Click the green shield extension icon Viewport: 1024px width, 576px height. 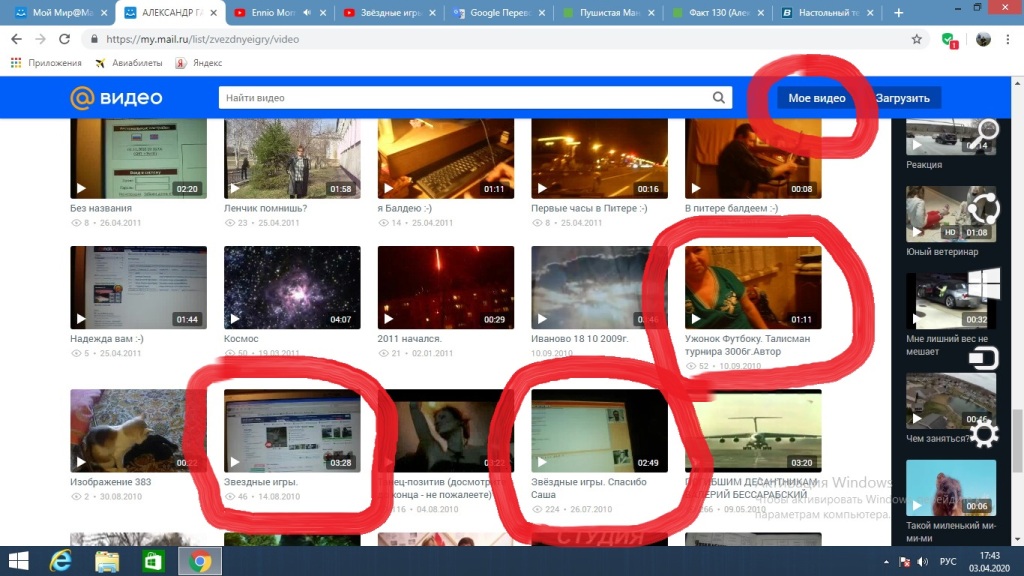tap(950, 40)
